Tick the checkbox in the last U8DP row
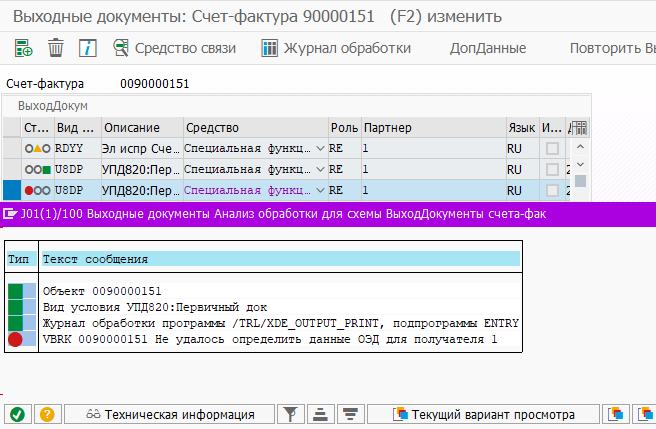This screenshot has width=656, height=429. (552, 190)
